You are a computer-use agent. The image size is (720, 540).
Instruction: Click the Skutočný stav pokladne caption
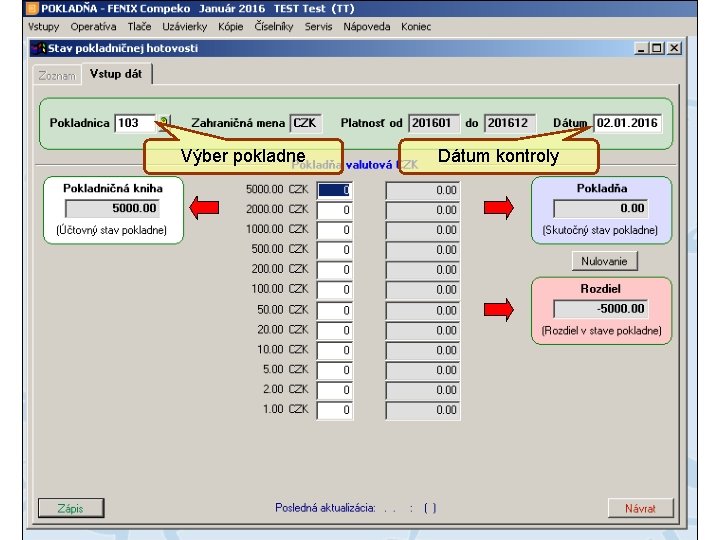click(600, 230)
